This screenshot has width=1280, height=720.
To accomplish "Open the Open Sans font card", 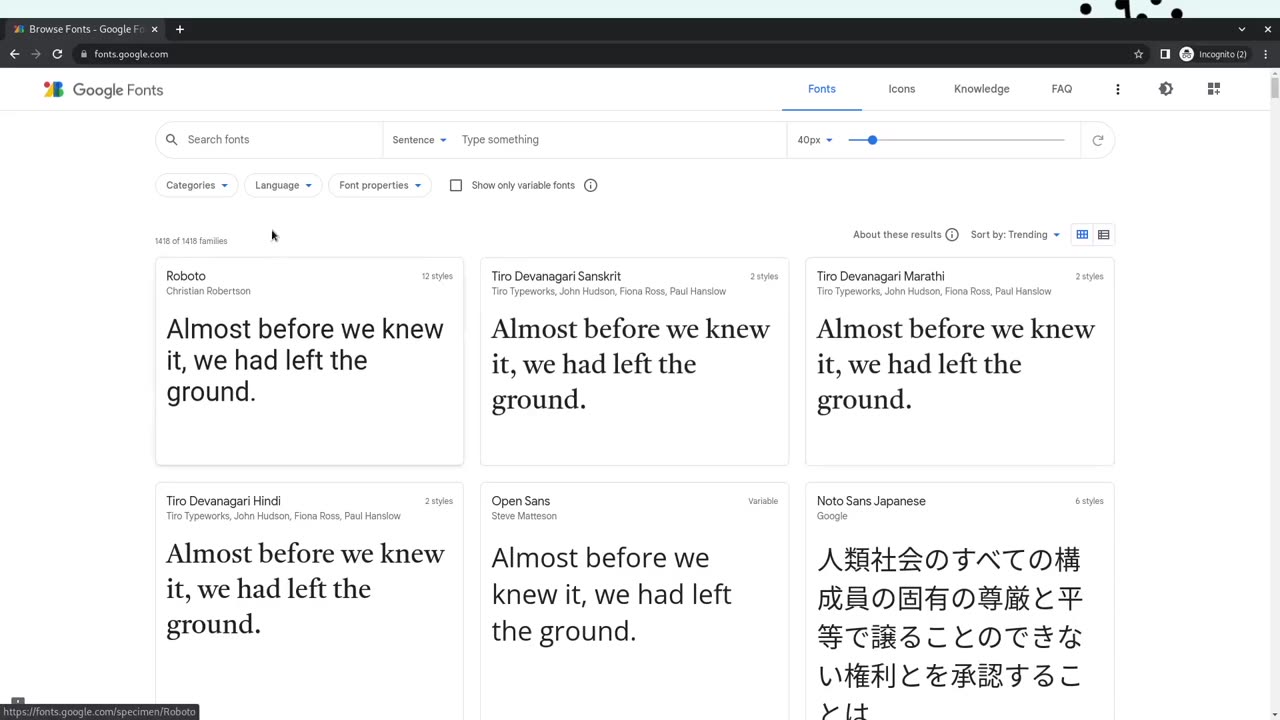I will (x=634, y=601).
